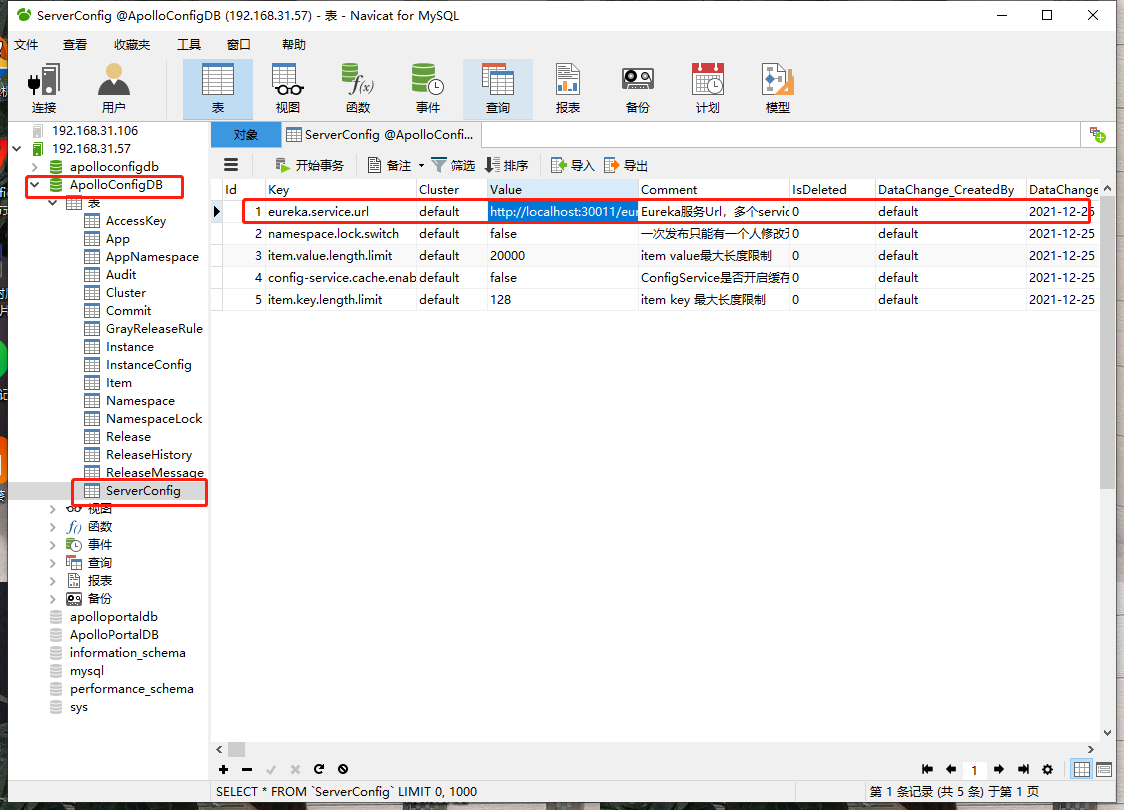
Task: Expand the 事件 tree node
Action: [x=53, y=545]
